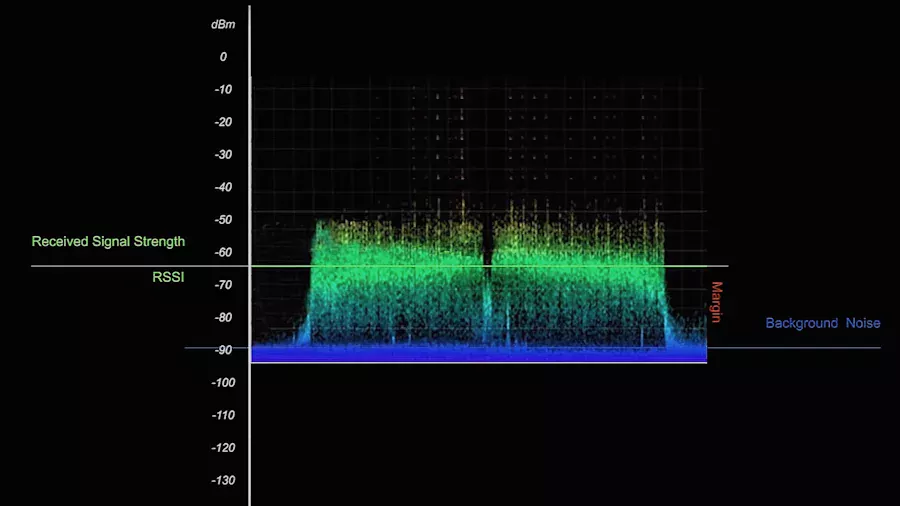Screen dimensions: 900x506
Task: Select the -130 axis tick label
Action: click(x=223, y=481)
